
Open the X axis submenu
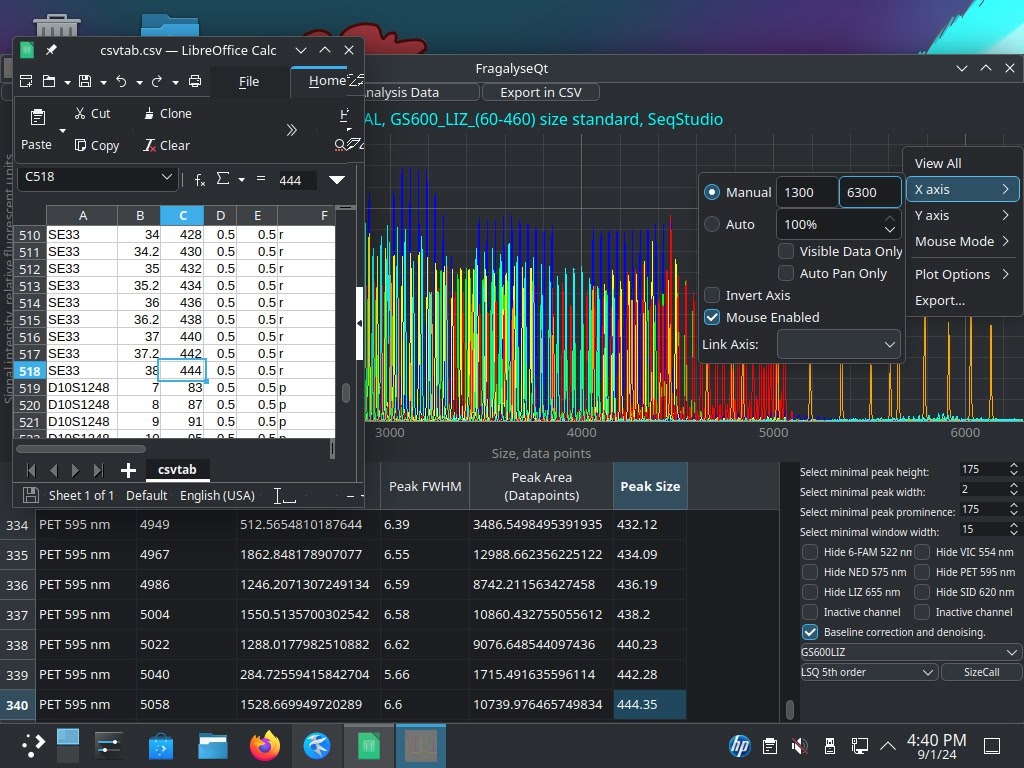[963, 189]
